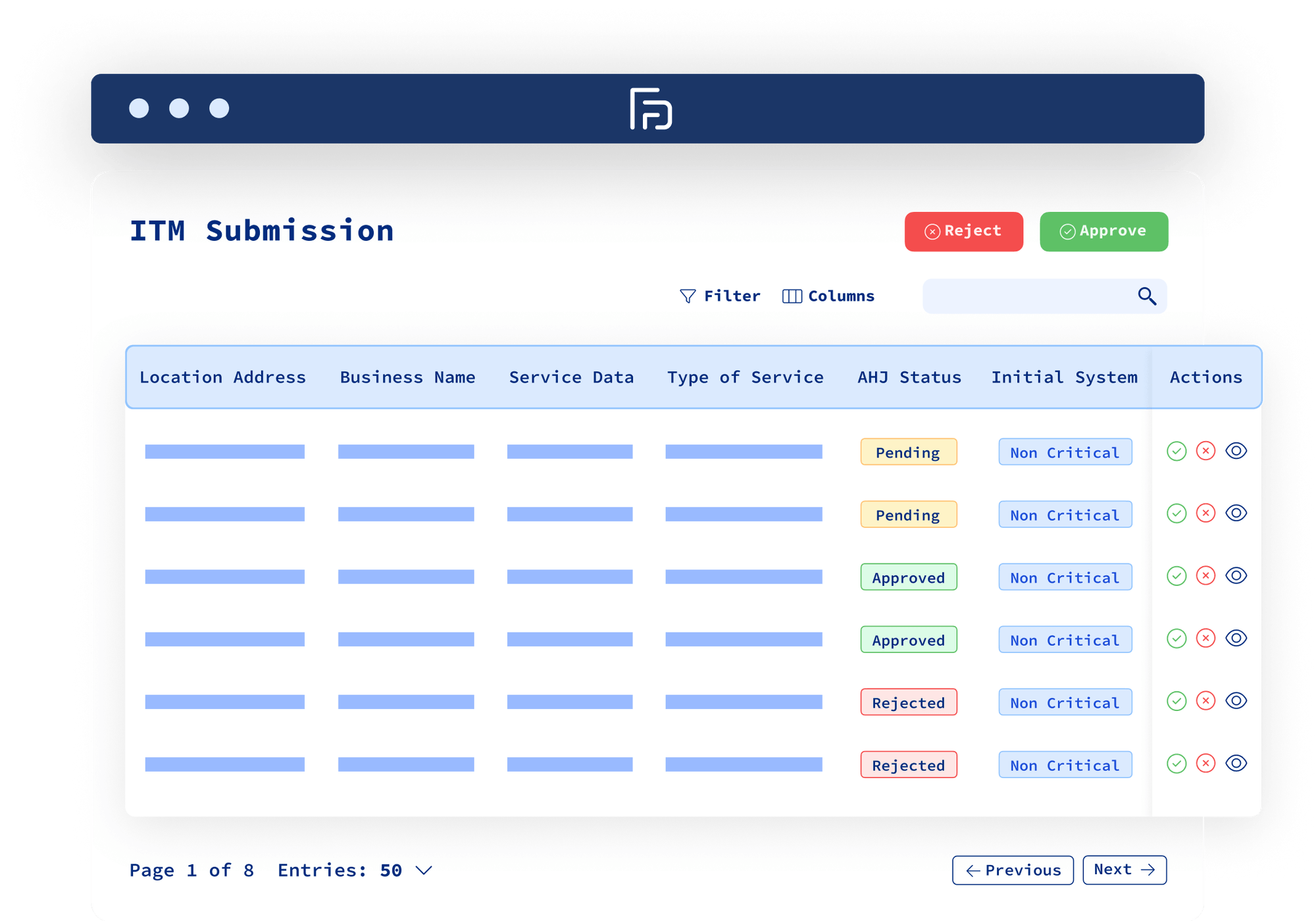Show details using last row's eye icon

coord(1236,764)
